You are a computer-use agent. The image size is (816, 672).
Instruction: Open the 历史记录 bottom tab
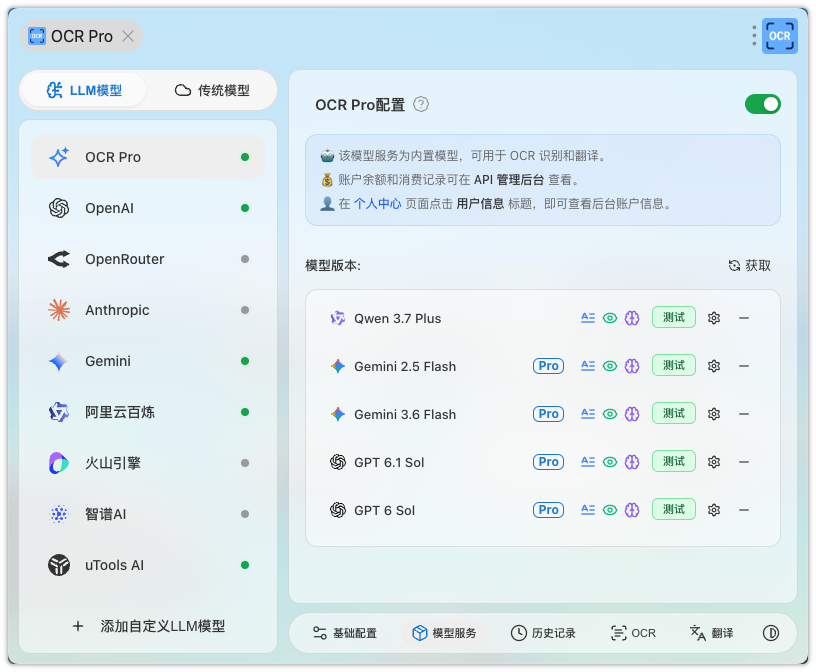[543, 633]
